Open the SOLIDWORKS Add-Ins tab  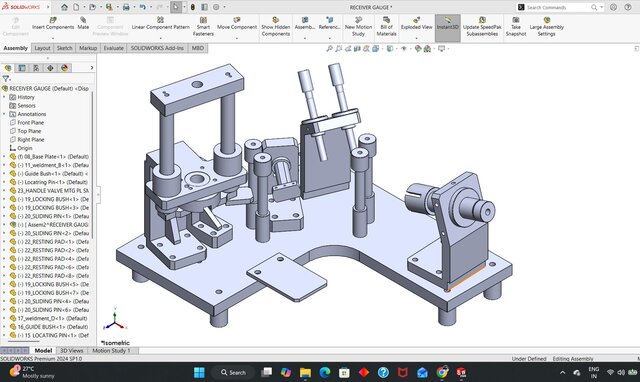157,48
